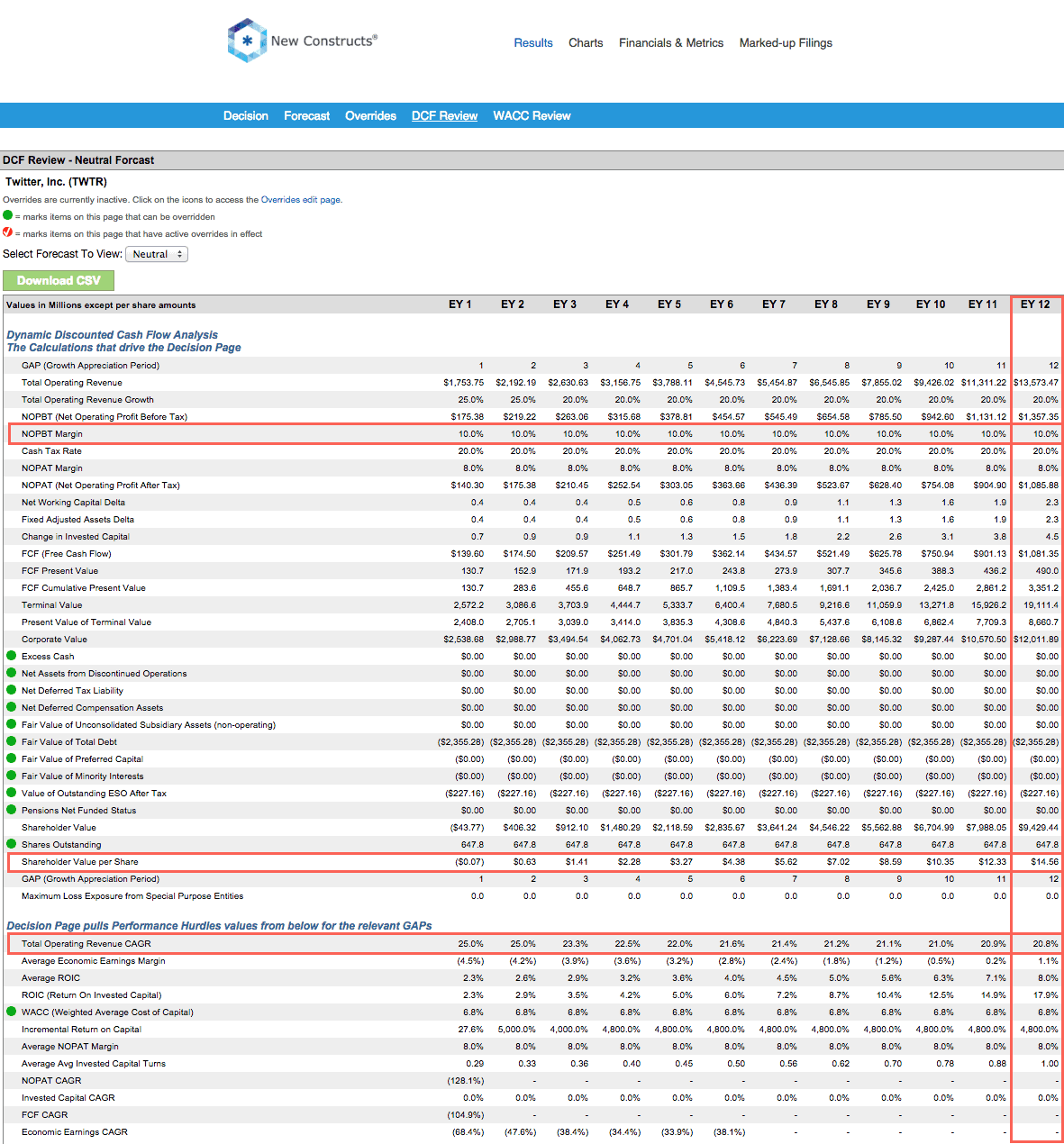The image size is (1064, 1144).
Task: Switch to the DCF Review tab
Action: click(445, 115)
